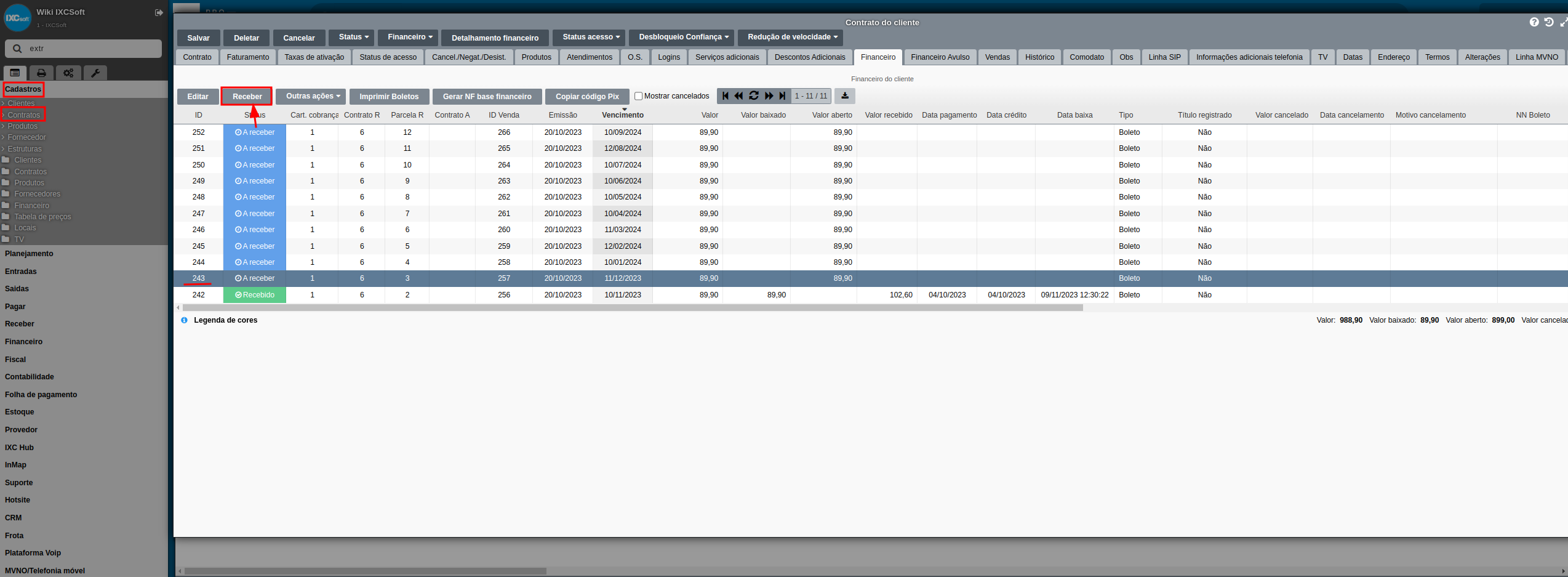The width and height of the screenshot is (1568, 577).
Task: Open the Desbloqueio Confiança dropdown
Action: point(683,37)
